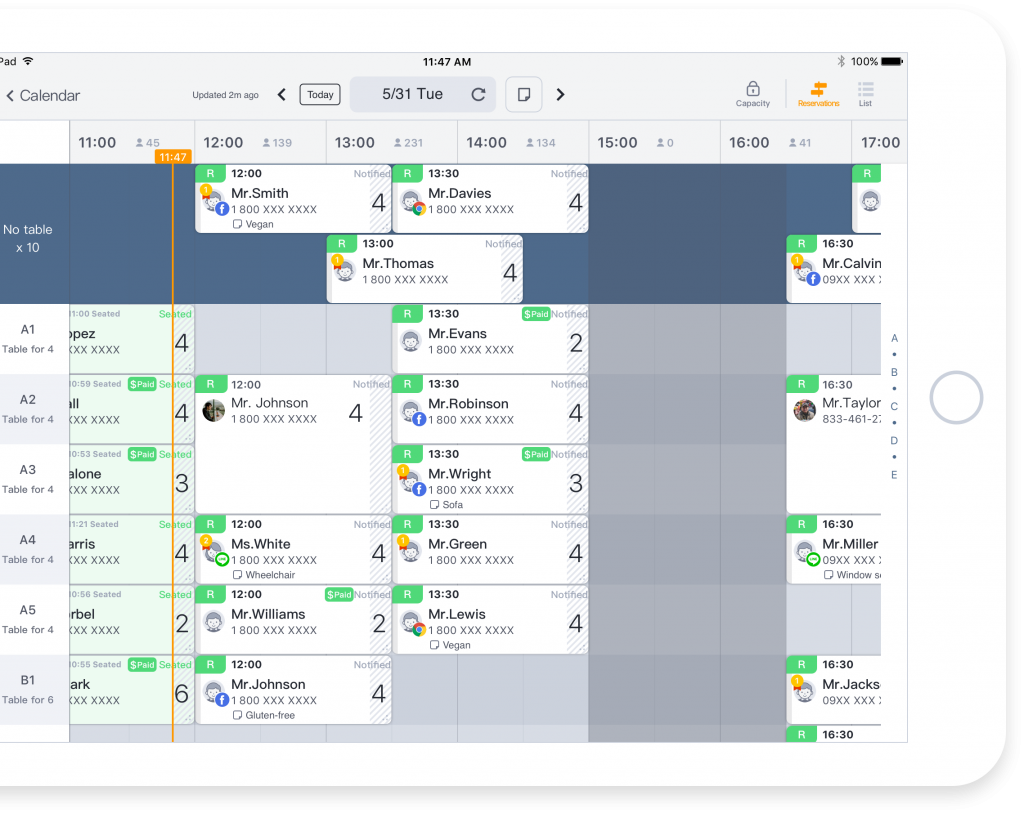Click the green R badge on Mr.Thomas's card

click(342, 243)
